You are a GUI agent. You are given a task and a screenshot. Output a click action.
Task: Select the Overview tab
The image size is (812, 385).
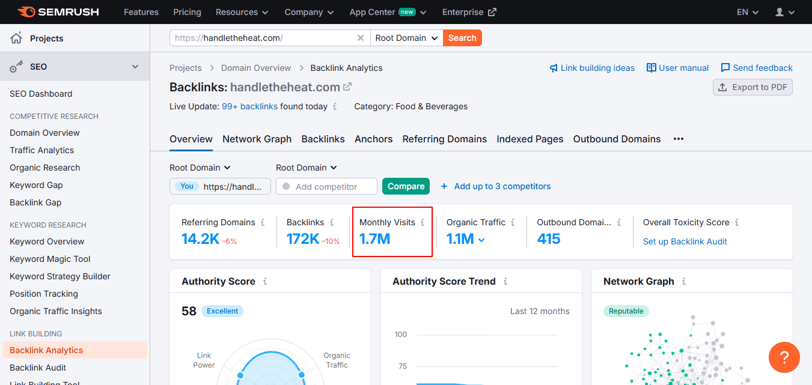click(x=191, y=139)
